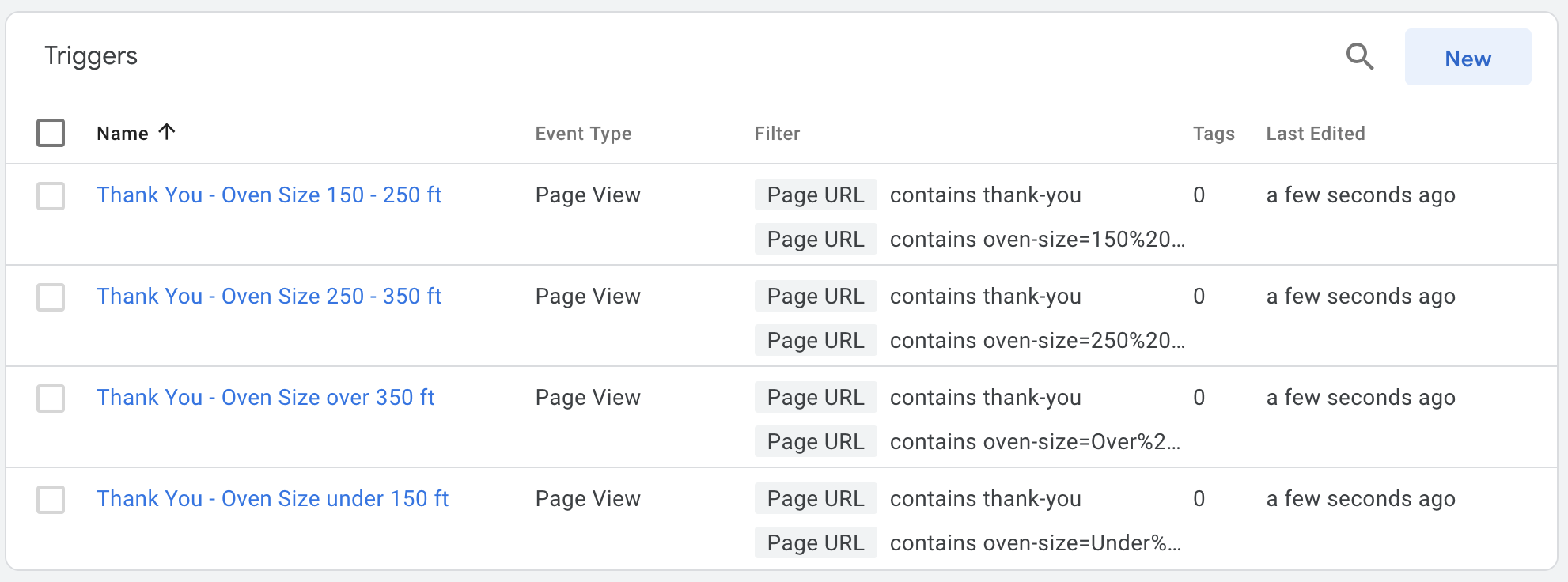Click the Tags column header
The image size is (1568, 582).
pos(1214,134)
